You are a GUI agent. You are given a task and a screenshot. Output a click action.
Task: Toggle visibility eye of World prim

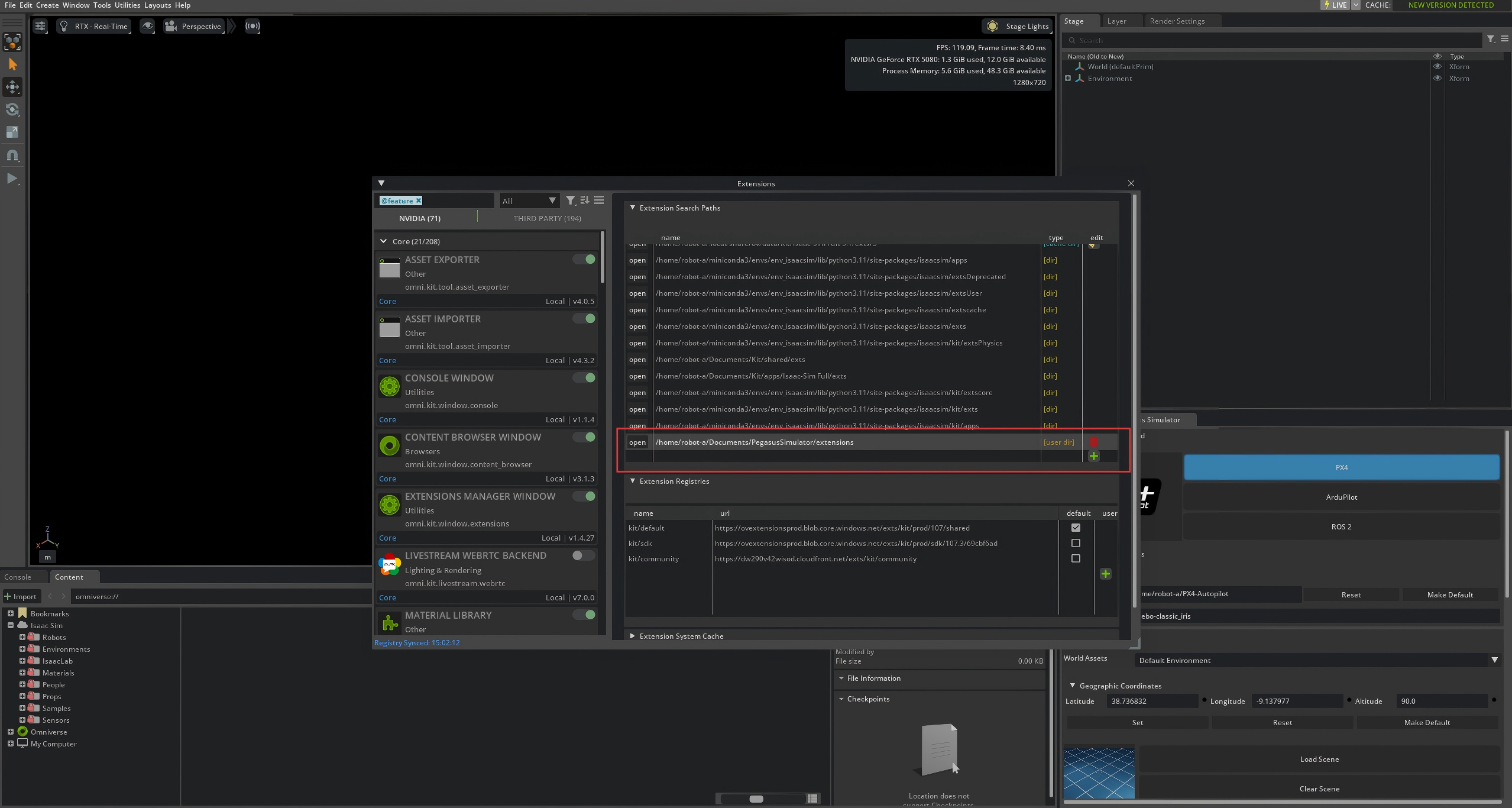[x=1437, y=66]
